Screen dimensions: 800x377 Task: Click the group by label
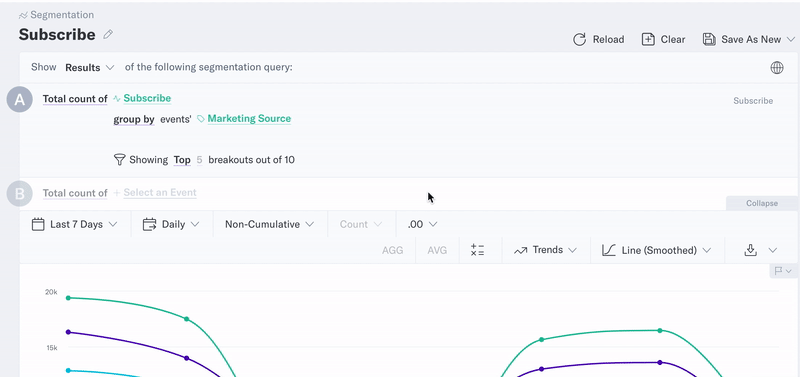[134, 119]
